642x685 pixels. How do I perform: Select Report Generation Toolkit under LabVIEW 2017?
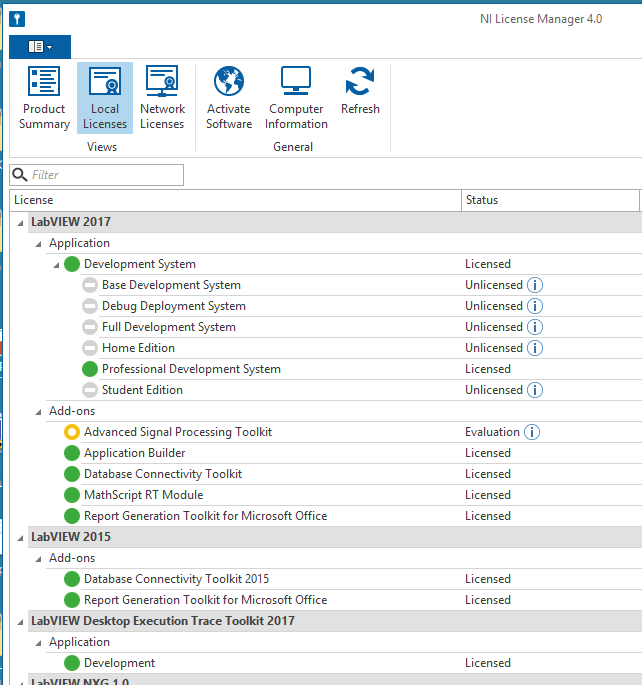click(205, 516)
